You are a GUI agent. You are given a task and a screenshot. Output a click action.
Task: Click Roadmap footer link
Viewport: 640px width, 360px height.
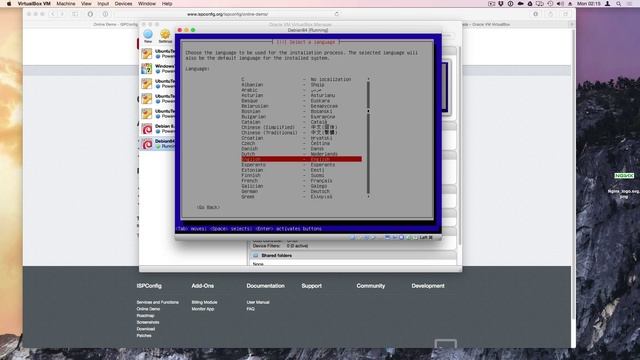[x=145, y=316]
